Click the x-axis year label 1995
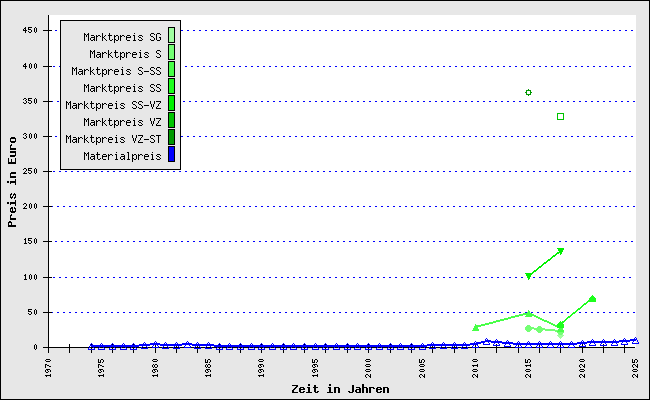This screenshot has width=650, height=400. click(x=315, y=368)
